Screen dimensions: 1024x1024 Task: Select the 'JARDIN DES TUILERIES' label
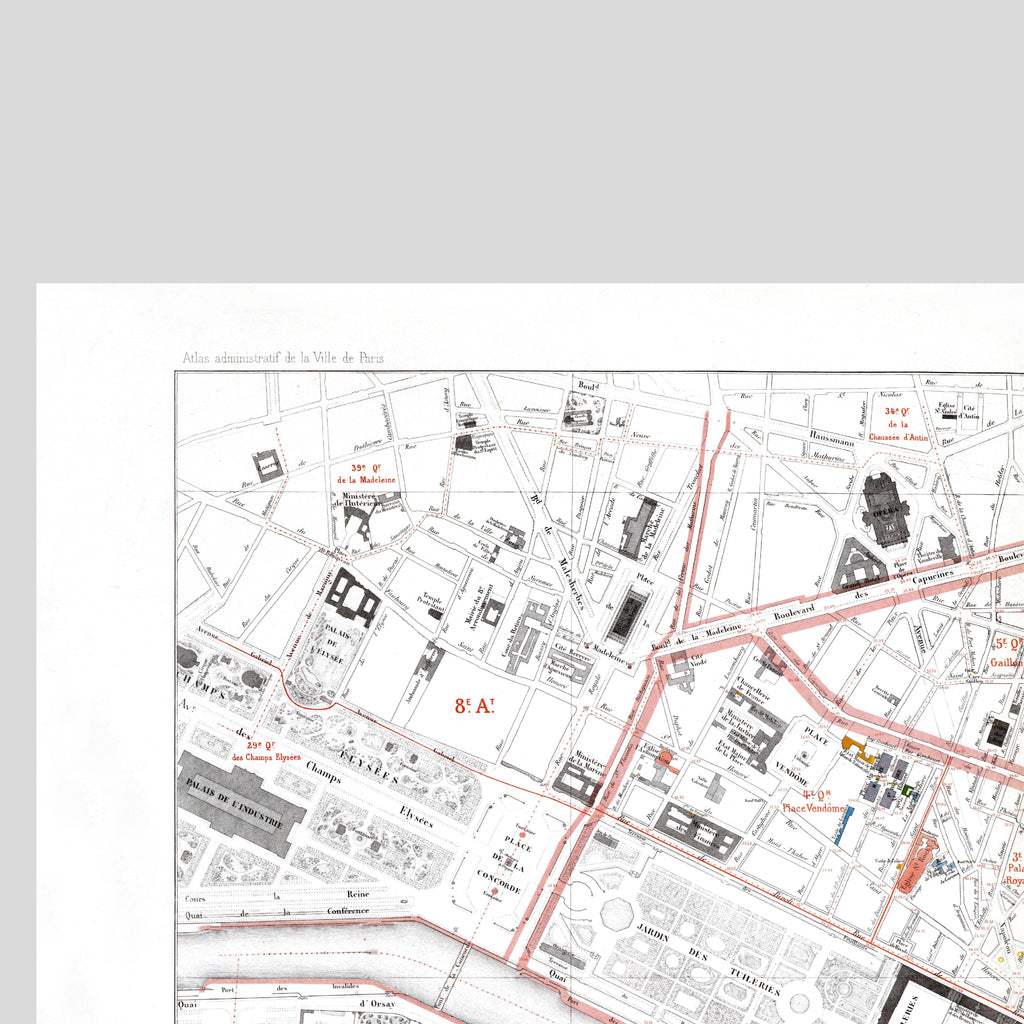click(x=707, y=958)
